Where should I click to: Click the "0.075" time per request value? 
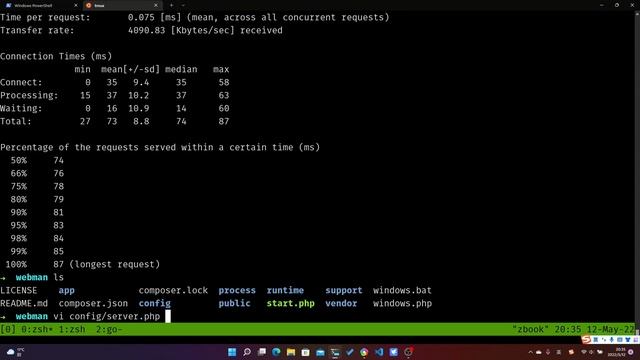pos(141,17)
